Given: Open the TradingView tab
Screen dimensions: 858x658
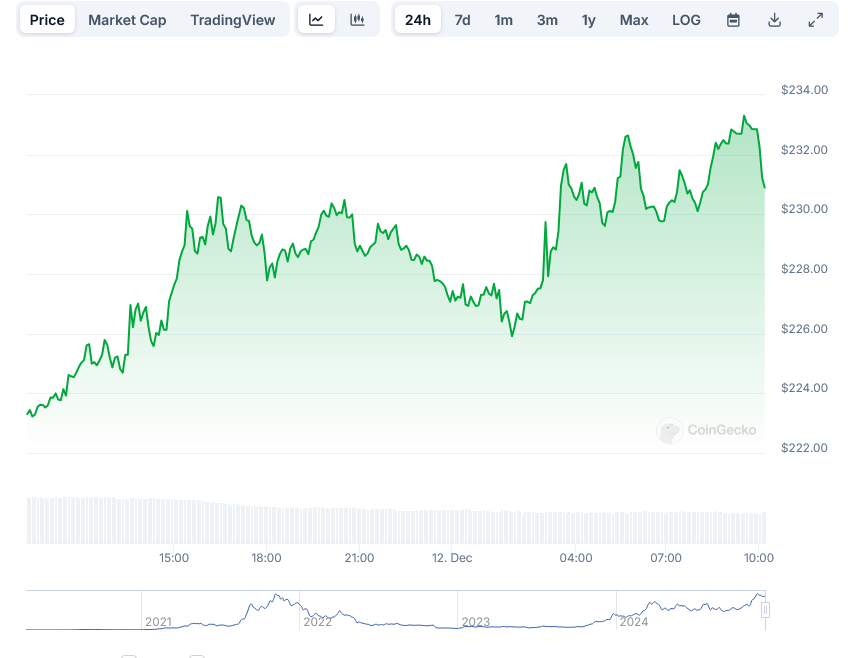Looking at the screenshot, I should [x=232, y=20].
